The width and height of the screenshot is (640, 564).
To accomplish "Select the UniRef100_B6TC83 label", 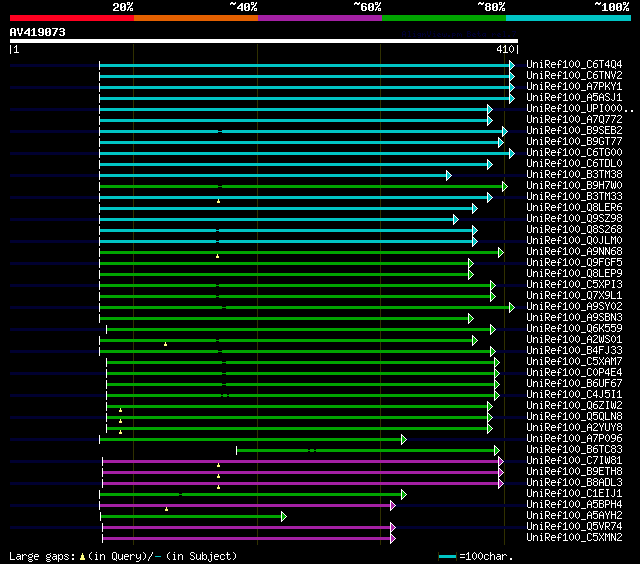I will [574, 450].
